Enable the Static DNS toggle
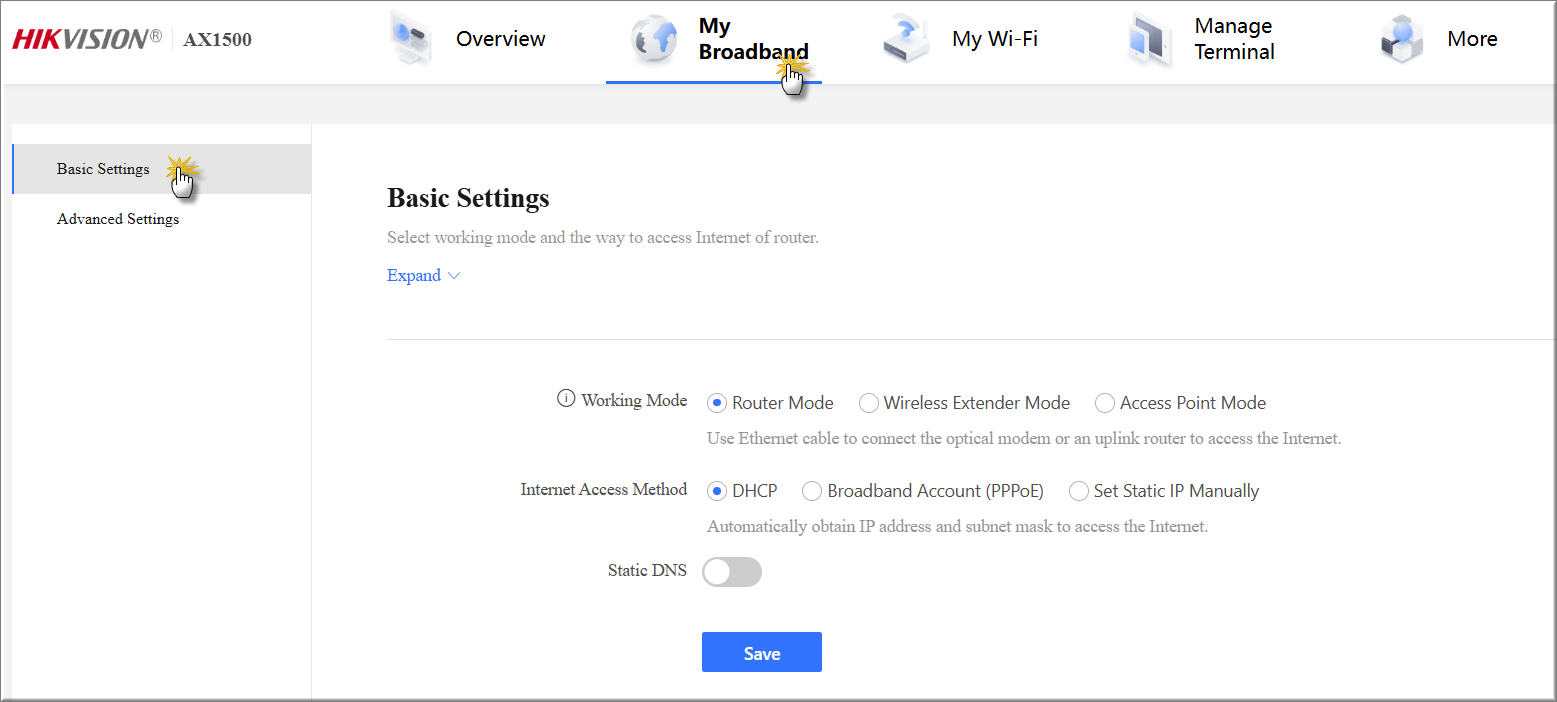This screenshot has height=702, width=1557. coord(732,572)
